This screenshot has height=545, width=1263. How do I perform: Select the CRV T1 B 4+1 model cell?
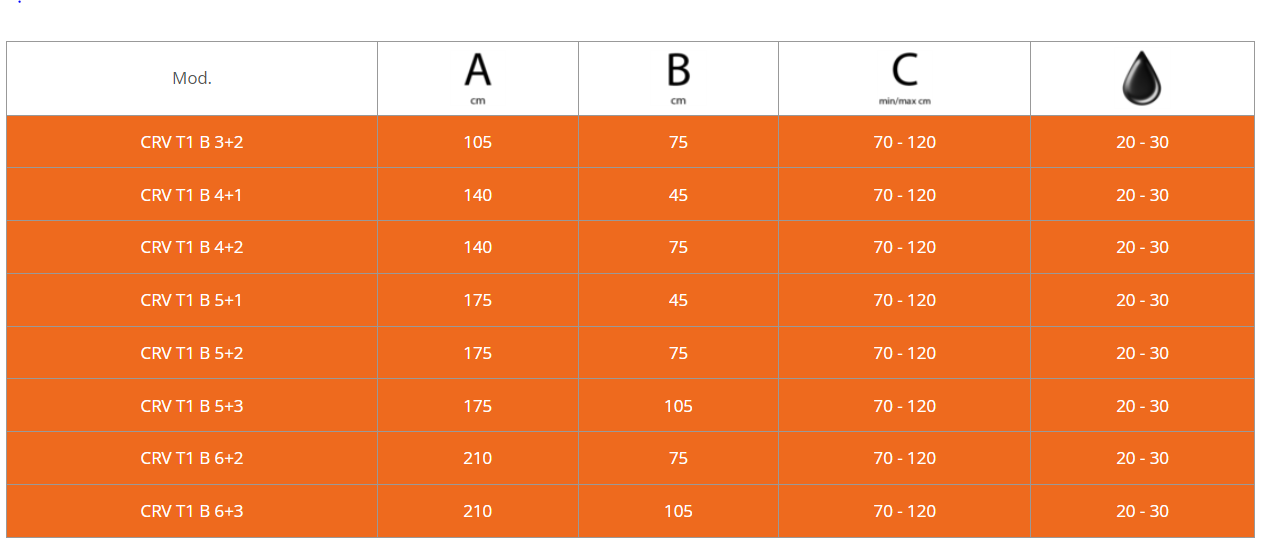pos(192,195)
